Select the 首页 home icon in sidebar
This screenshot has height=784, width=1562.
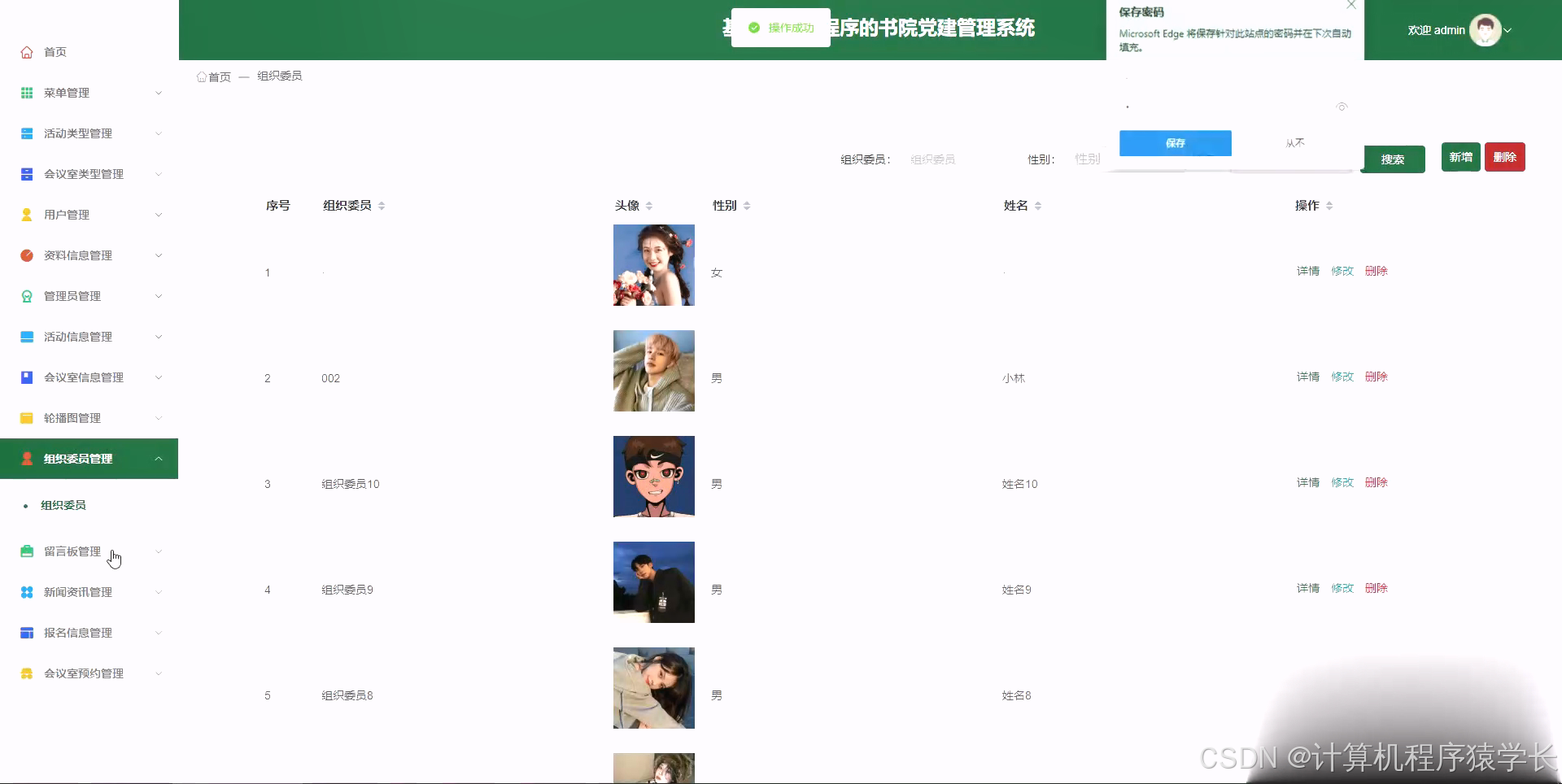click(26, 51)
